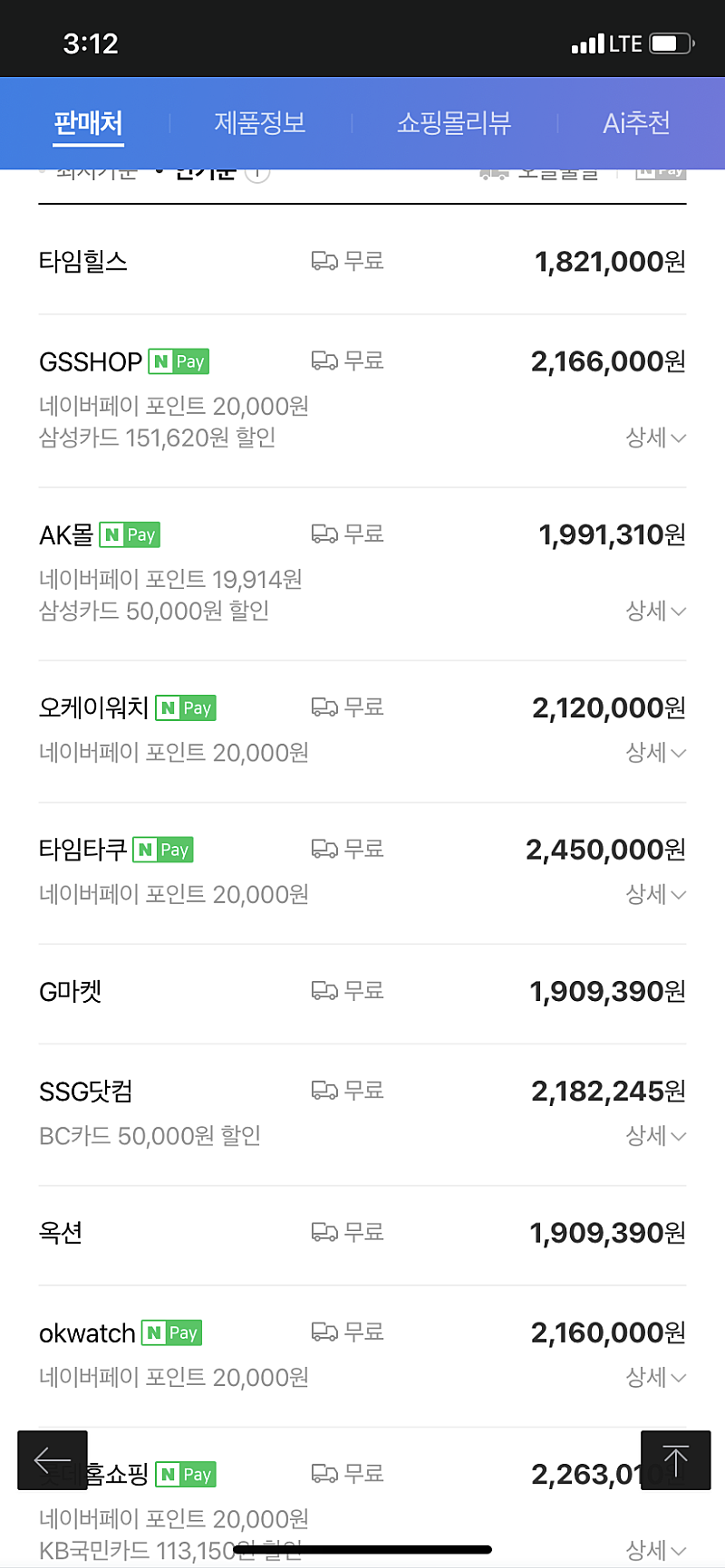Tap the delivery truck icon in 타임힐스 row
The width and height of the screenshot is (725, 1568).
324,261
